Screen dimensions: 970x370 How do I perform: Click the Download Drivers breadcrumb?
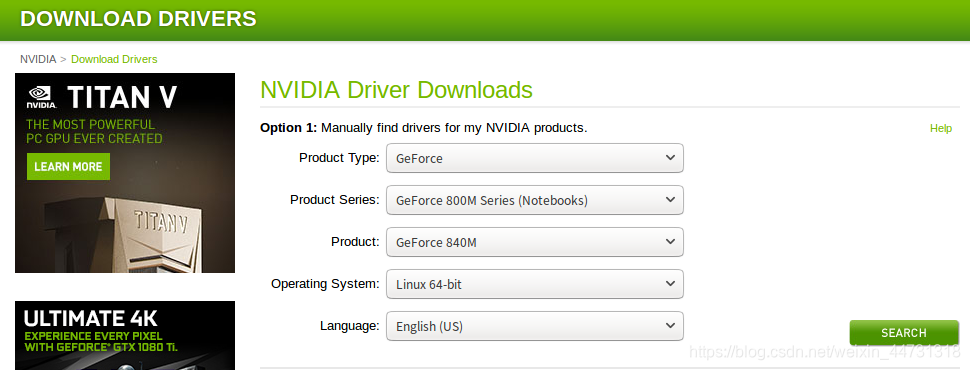click(114, 59)
